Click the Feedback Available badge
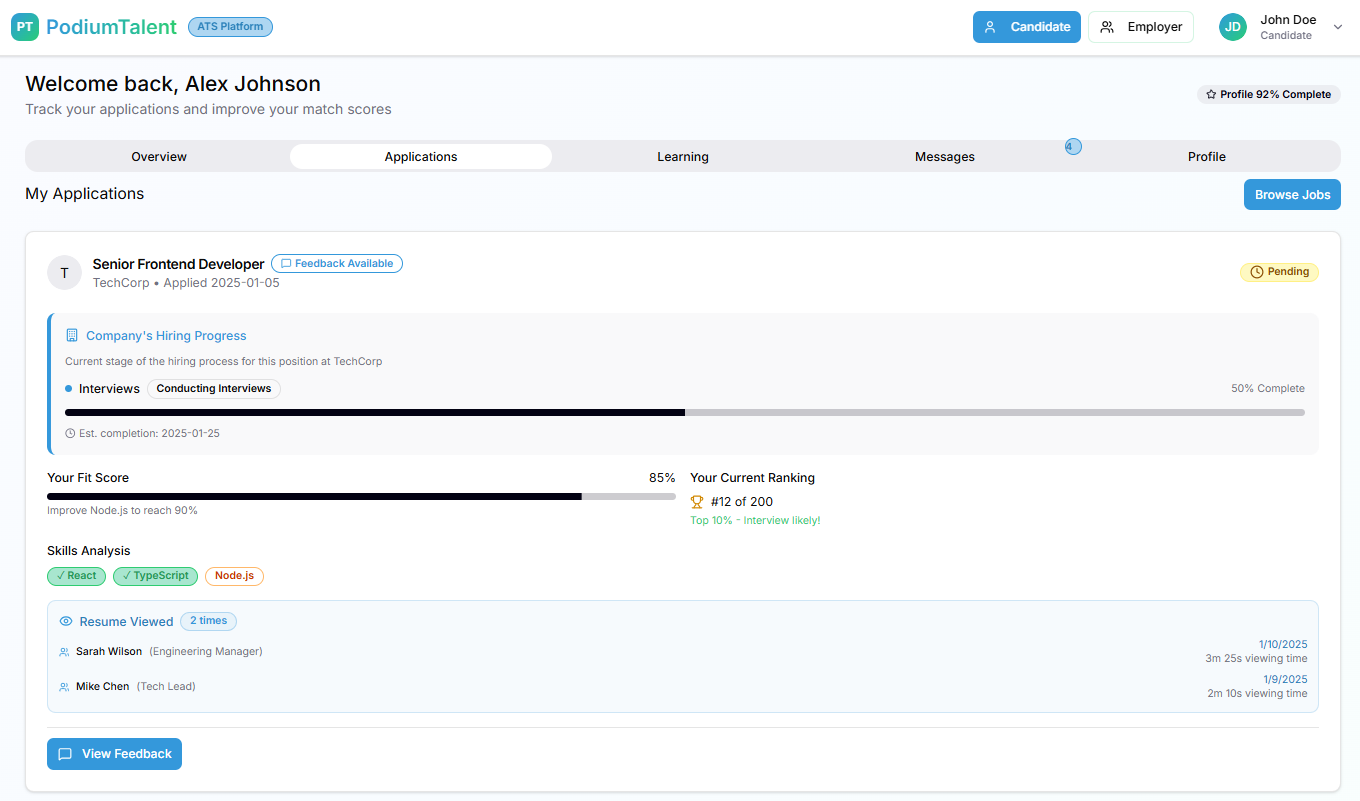Viewport: 1360px width, 801px height. click(337, 264)
